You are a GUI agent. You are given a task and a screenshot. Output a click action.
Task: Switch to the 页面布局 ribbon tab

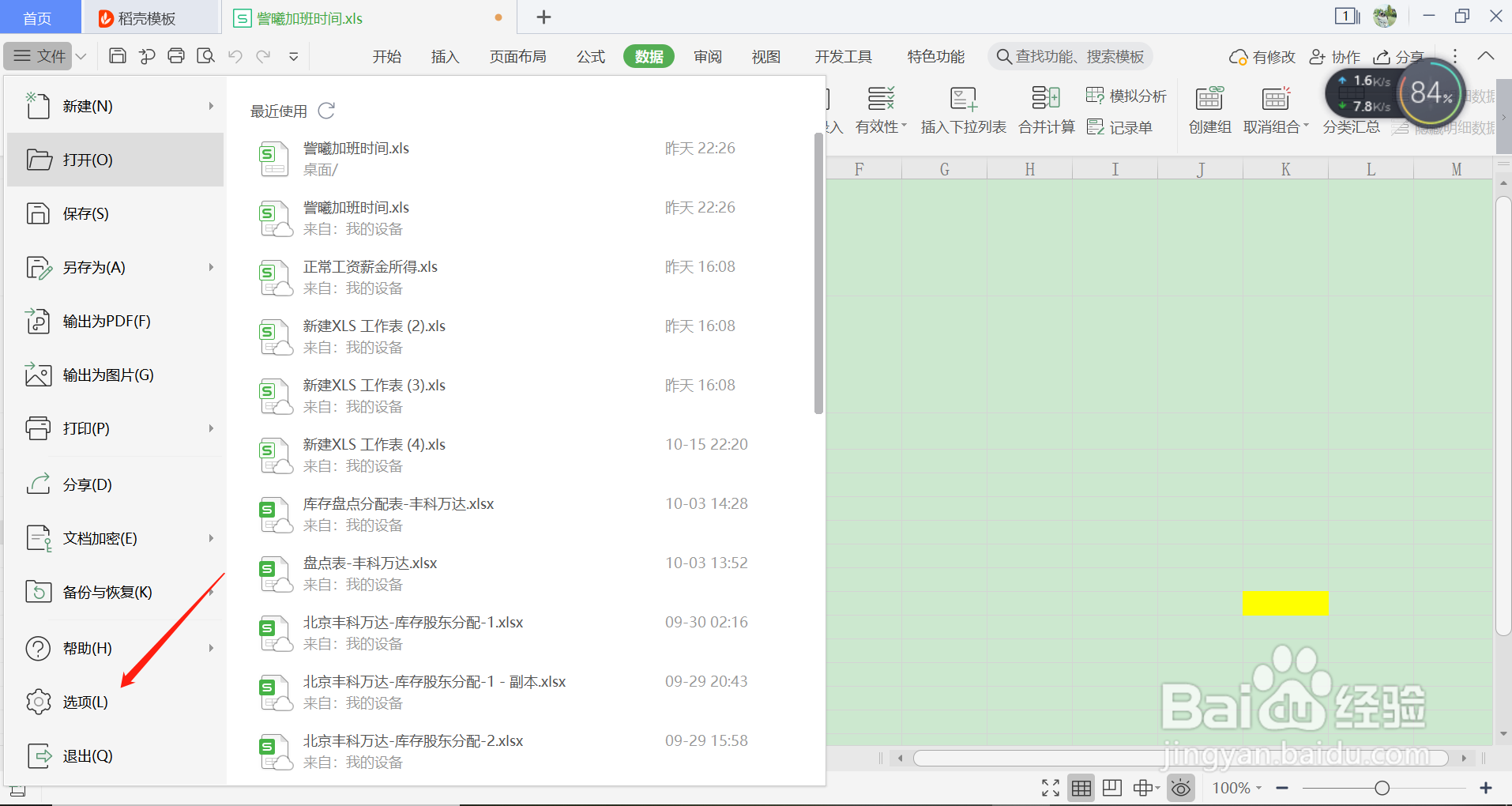tap(517, 56)
